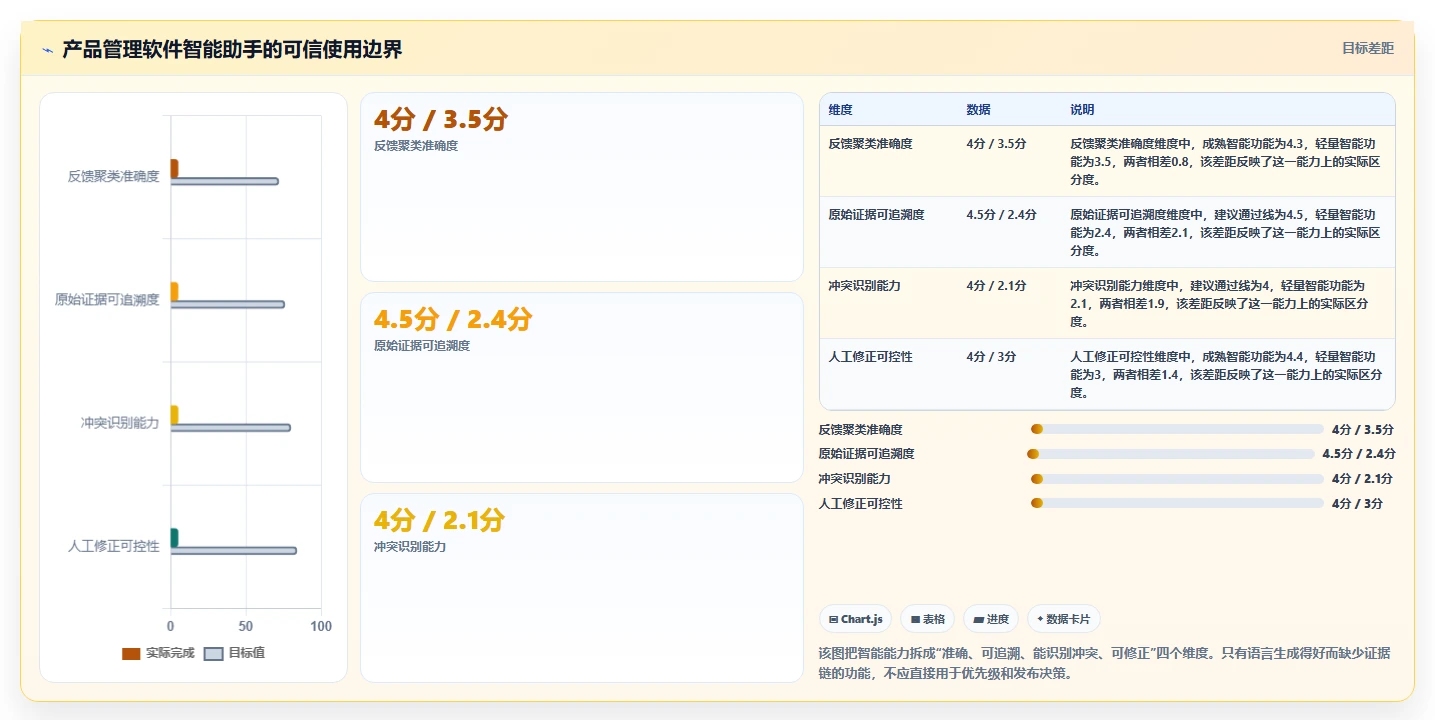Click the Chart.js chip icon
The image size is (1435, 720).
click(833, 620)
